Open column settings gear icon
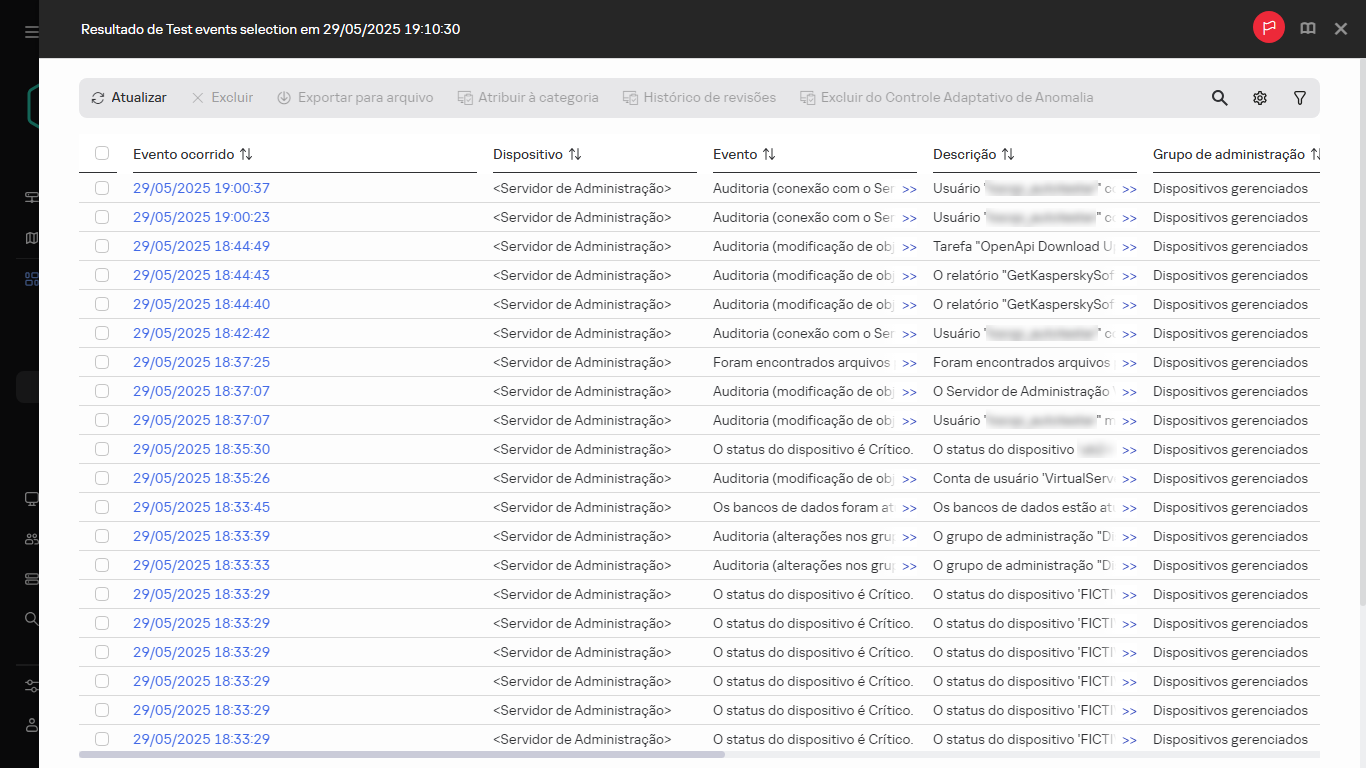 (1260, 98)
